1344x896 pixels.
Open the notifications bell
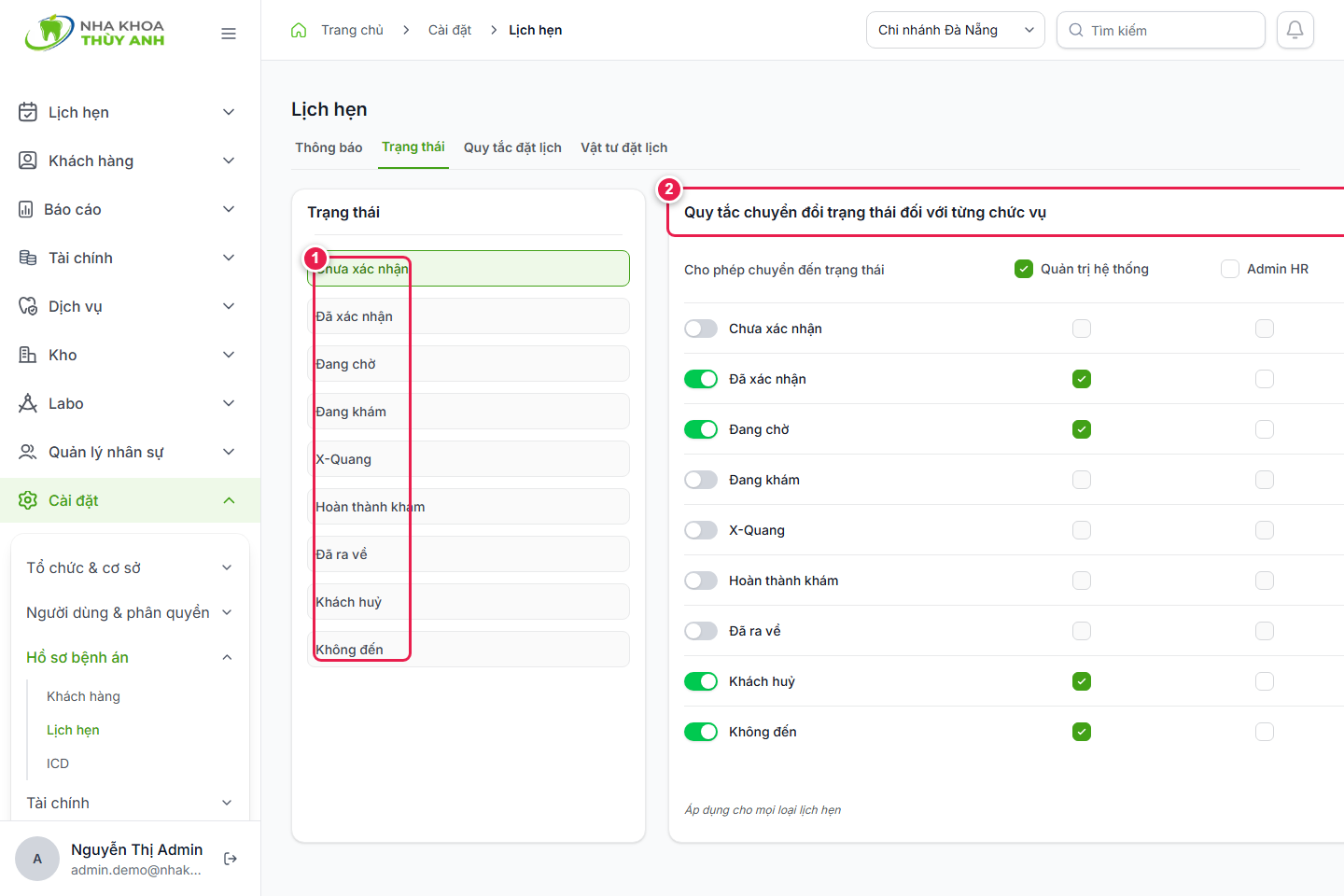[x=1295, y=30]
